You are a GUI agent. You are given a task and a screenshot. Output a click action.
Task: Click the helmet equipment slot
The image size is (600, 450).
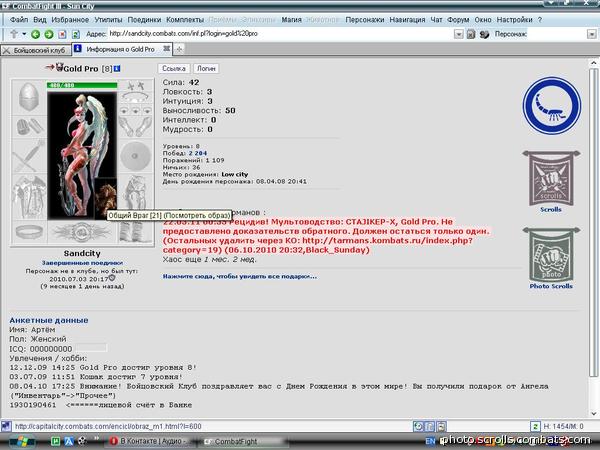(x=29, y=97)
